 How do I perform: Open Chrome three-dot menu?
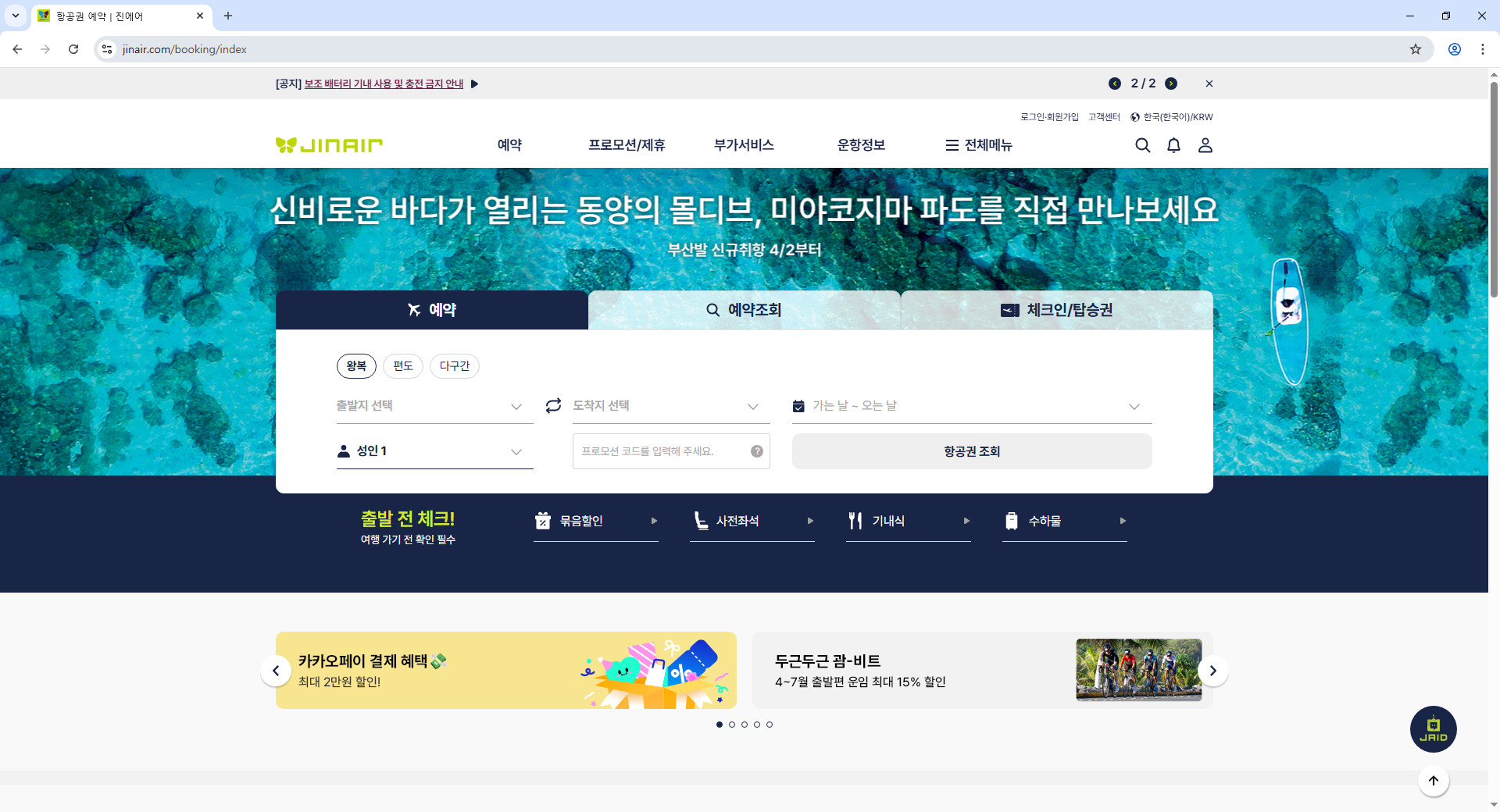click(x=1483, y=49)
